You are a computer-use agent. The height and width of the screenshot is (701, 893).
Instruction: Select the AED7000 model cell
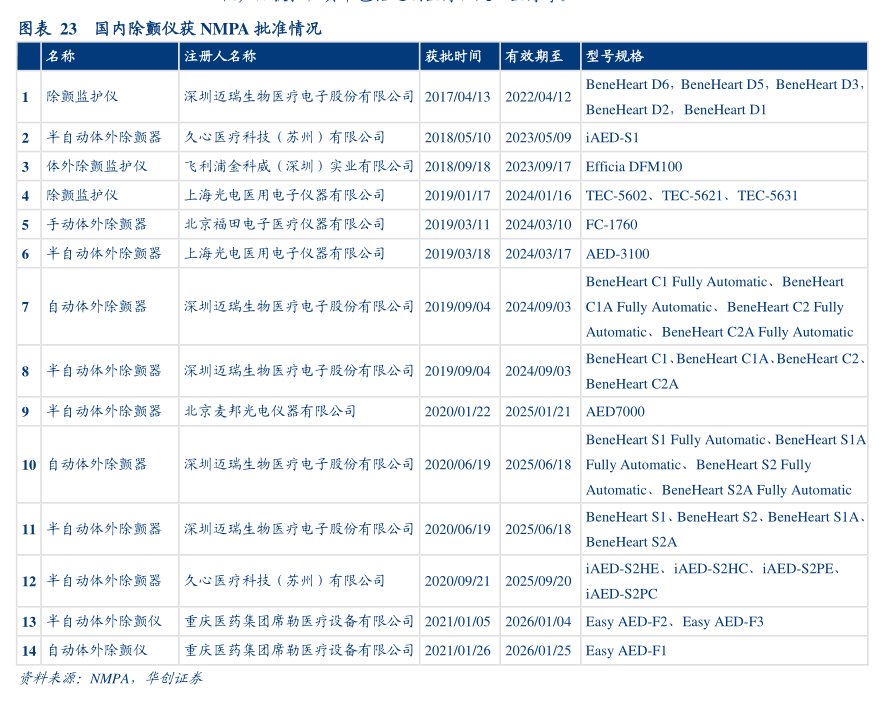[615, 412]
